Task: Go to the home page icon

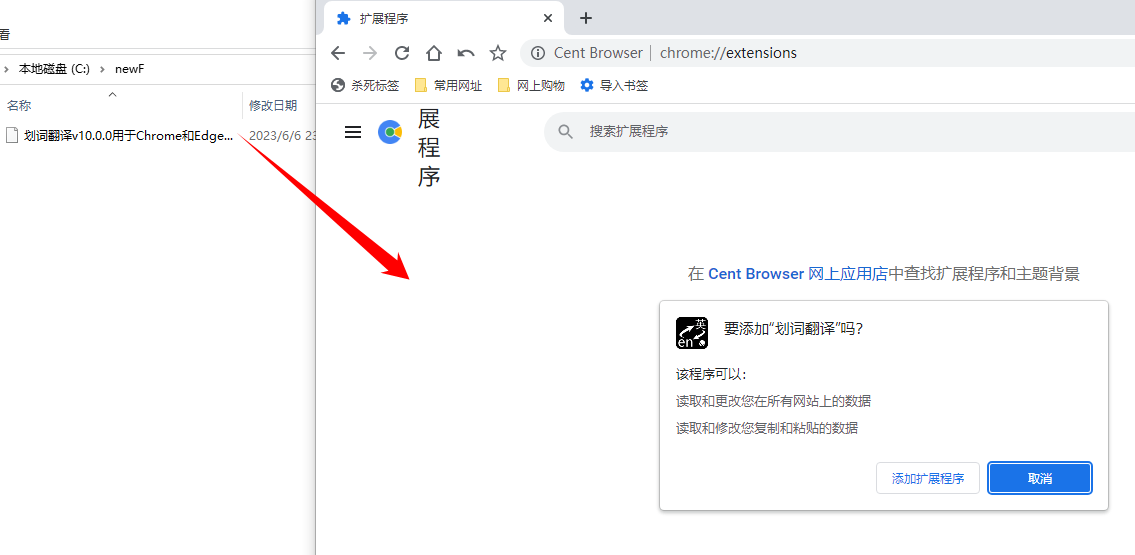Action: pos(434,53)
